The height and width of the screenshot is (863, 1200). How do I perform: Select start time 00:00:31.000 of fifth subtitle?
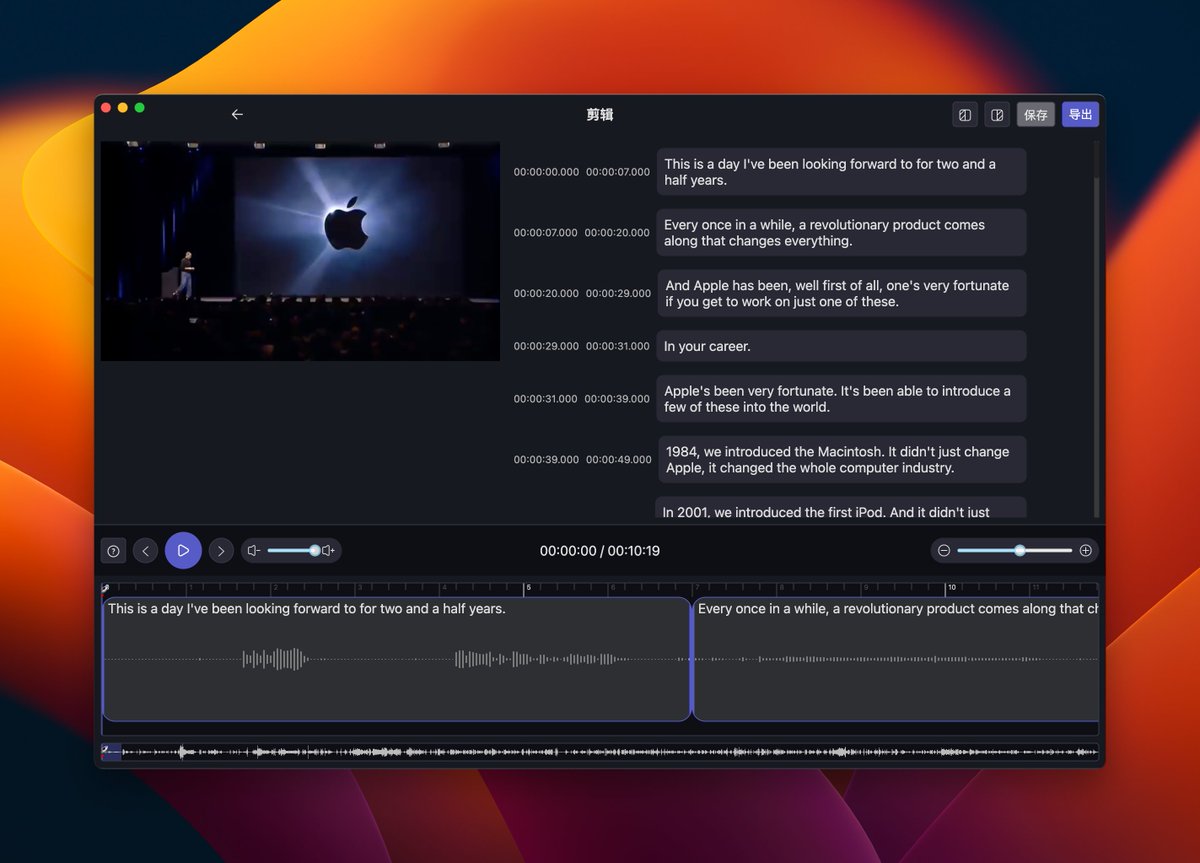(546, 399)
